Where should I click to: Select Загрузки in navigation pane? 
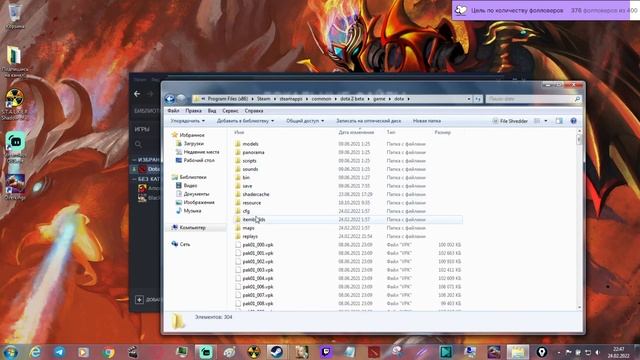(x=189, y=143)
